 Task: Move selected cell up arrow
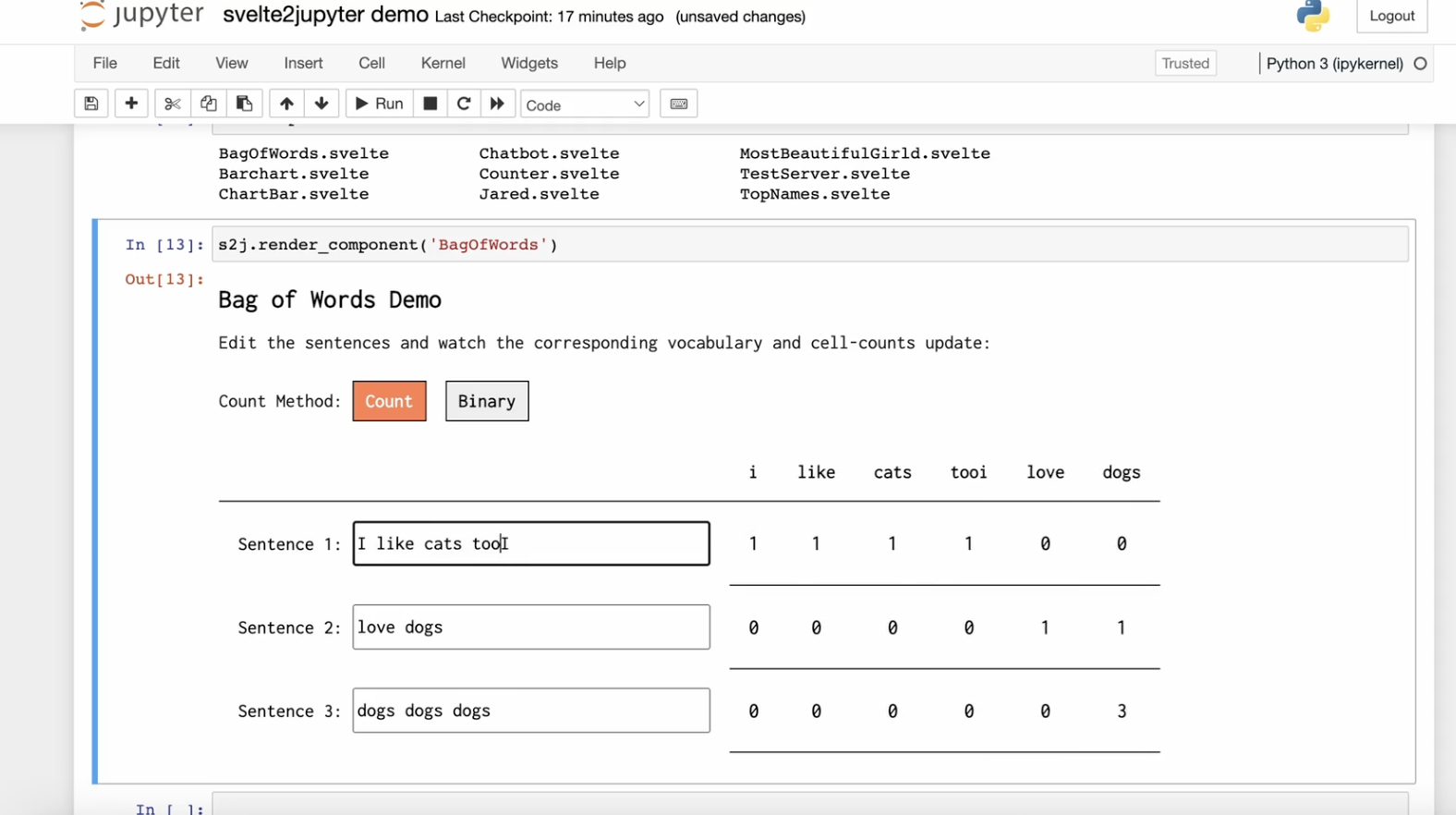click(286, 103)
